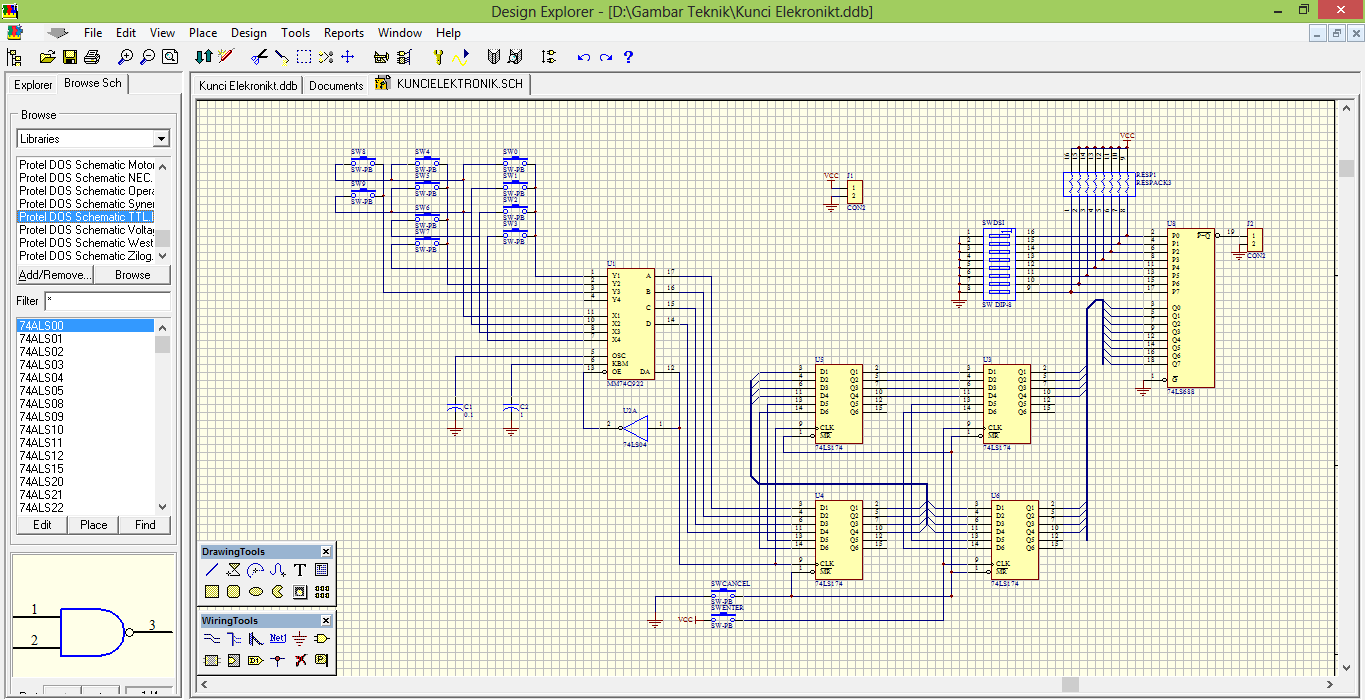
Task: Select the Ellipse tool in DrawingTools
Action: (x=256, y=591)
